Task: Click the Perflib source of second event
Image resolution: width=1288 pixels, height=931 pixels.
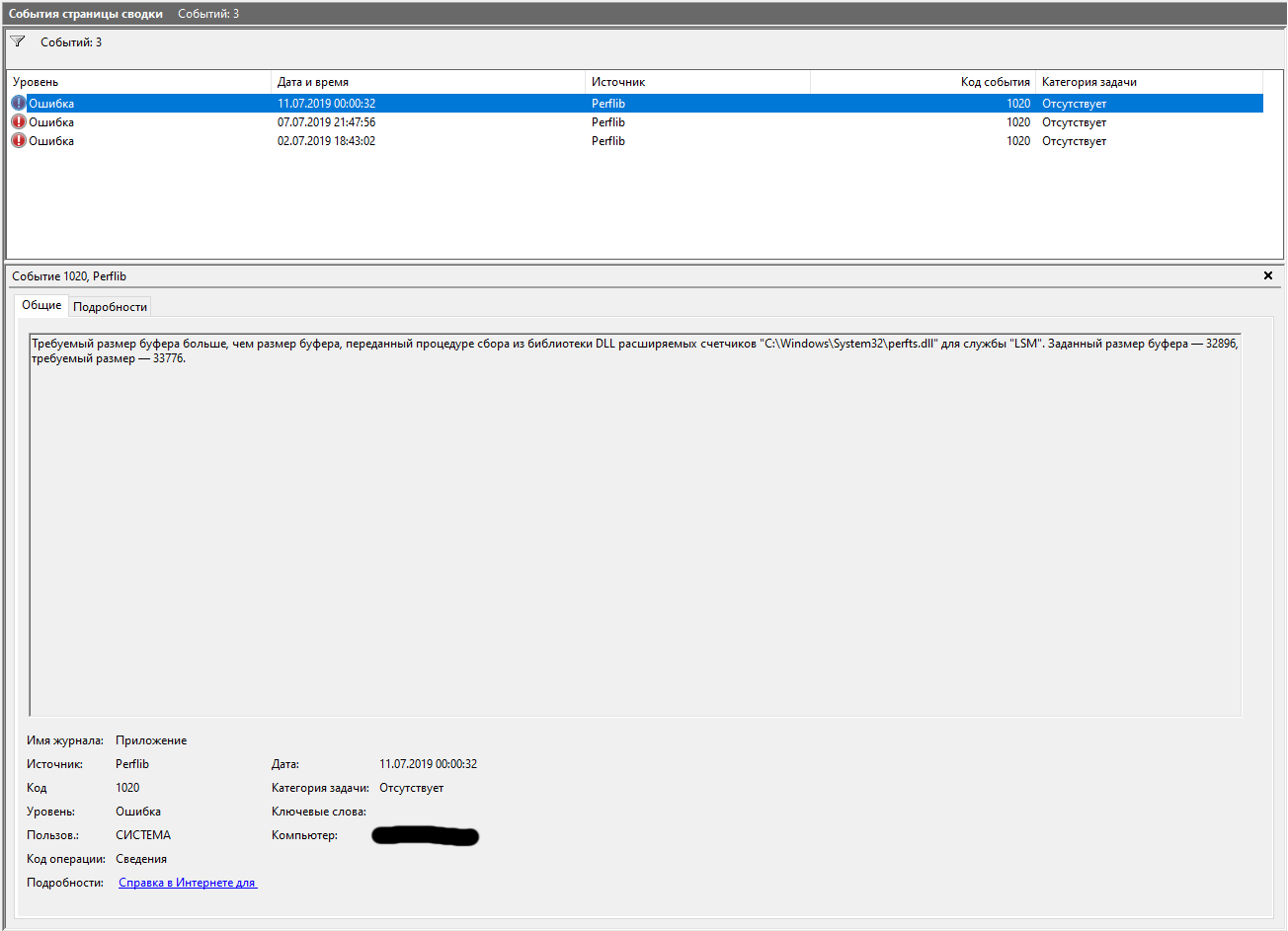Action: pos(608,122)
